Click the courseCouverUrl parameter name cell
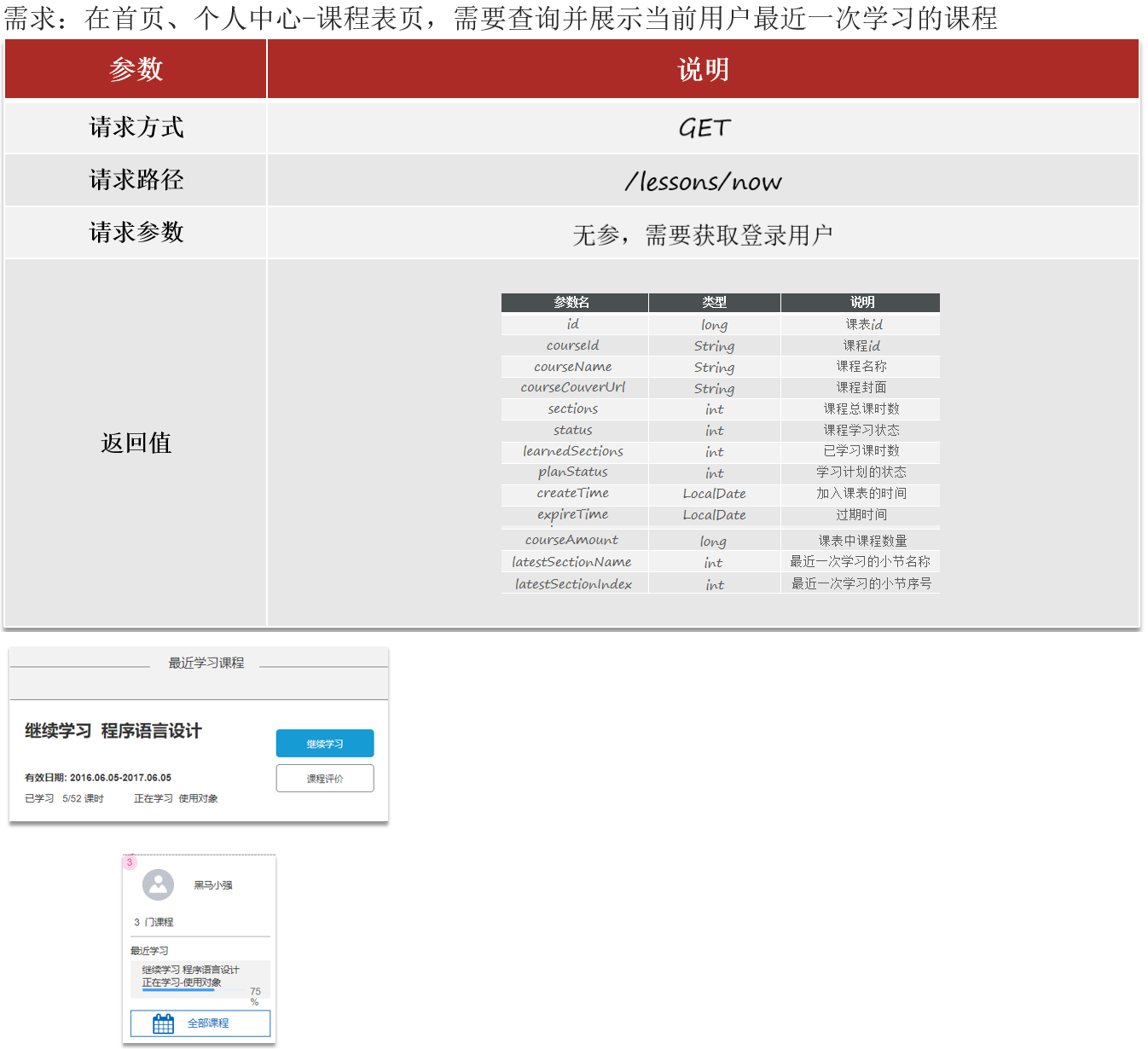The height and width of the screenshot is (1049, 1148). coord(573,388)
